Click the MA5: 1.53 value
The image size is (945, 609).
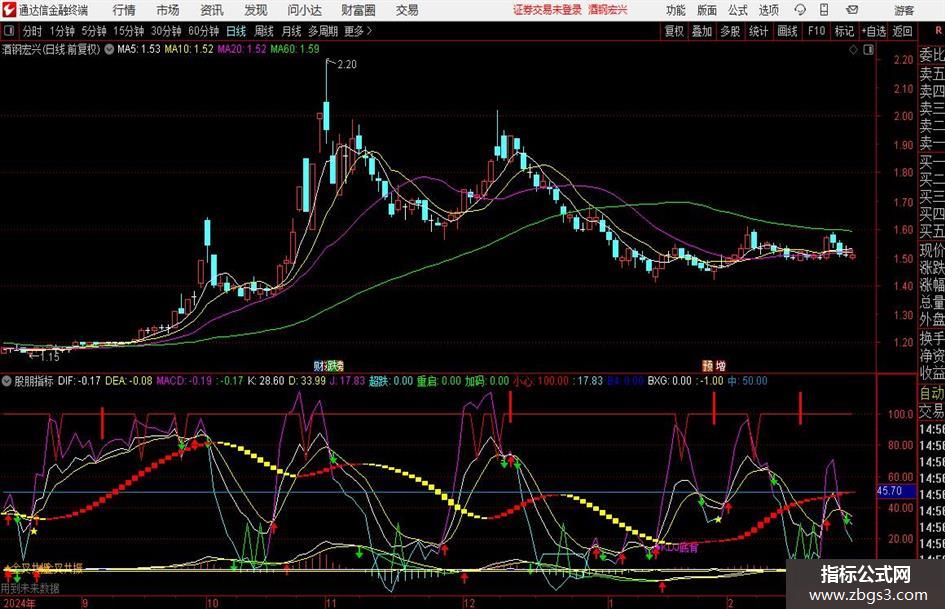[x=139, y=49]
